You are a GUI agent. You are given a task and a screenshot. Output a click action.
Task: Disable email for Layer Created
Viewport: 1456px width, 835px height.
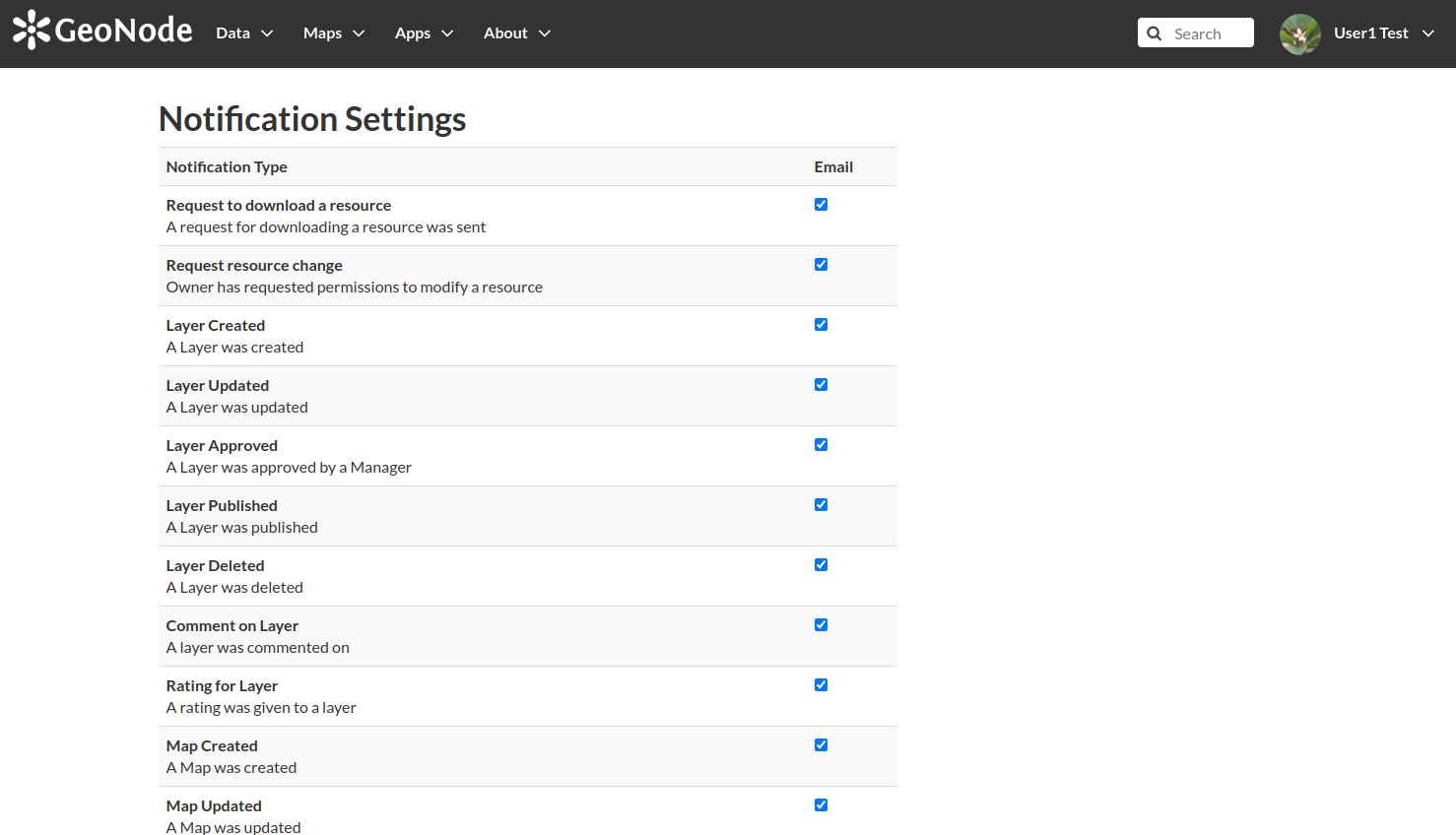821,325
